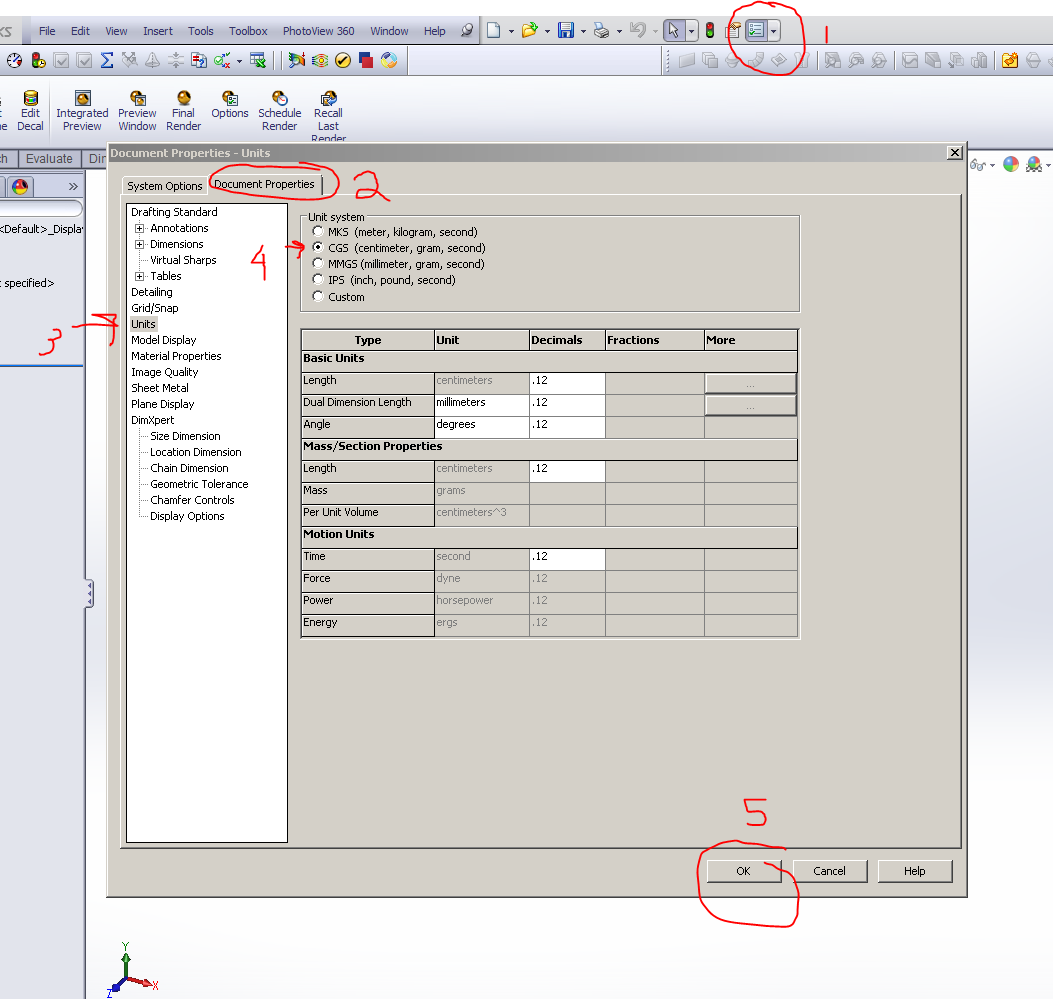Viewport: 1053px width, 999px height.
Task: Open the dropdown arrow next to Print
Action: [x=619, y=31]
